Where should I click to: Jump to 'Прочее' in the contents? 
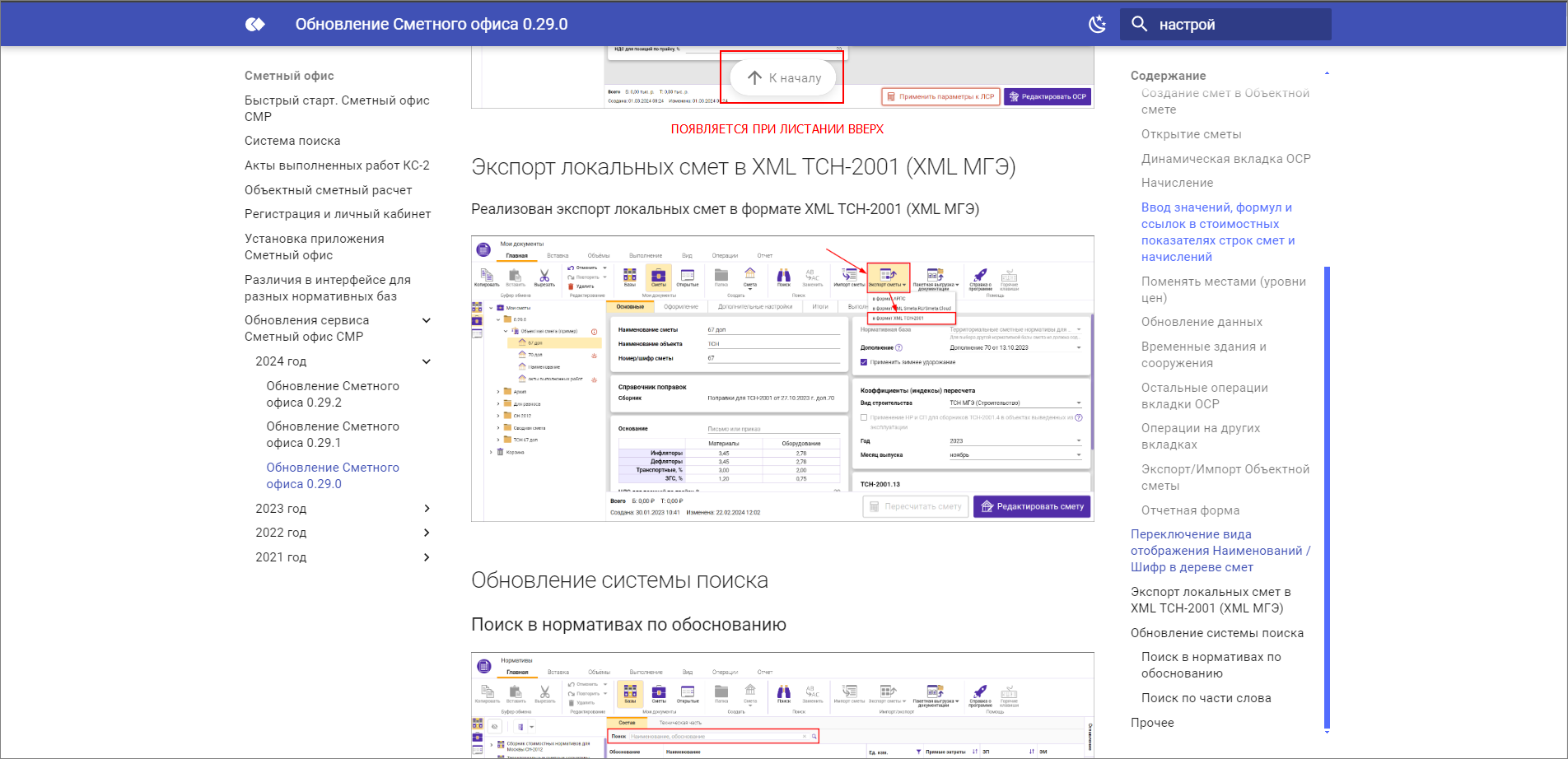coord(1152,723)
